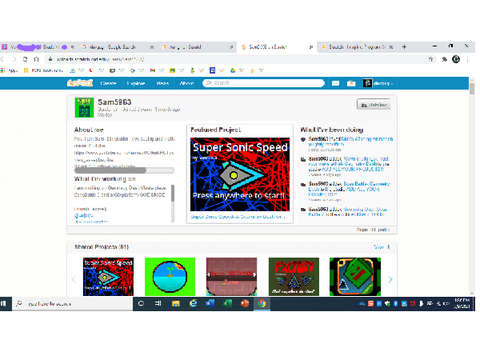Image resolution: width=480 pixels, height=360 pixels.
Task: Open the Chrome three-dot menu
Action: pyautogui.click(x=468, y=59)
